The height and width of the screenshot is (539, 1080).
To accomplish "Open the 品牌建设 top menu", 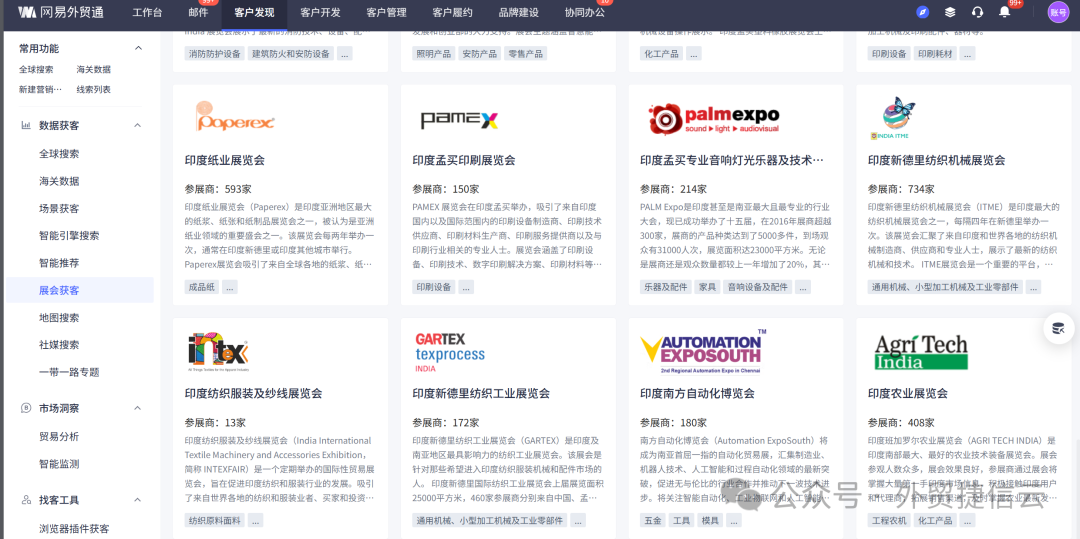I will coord(519,12).
